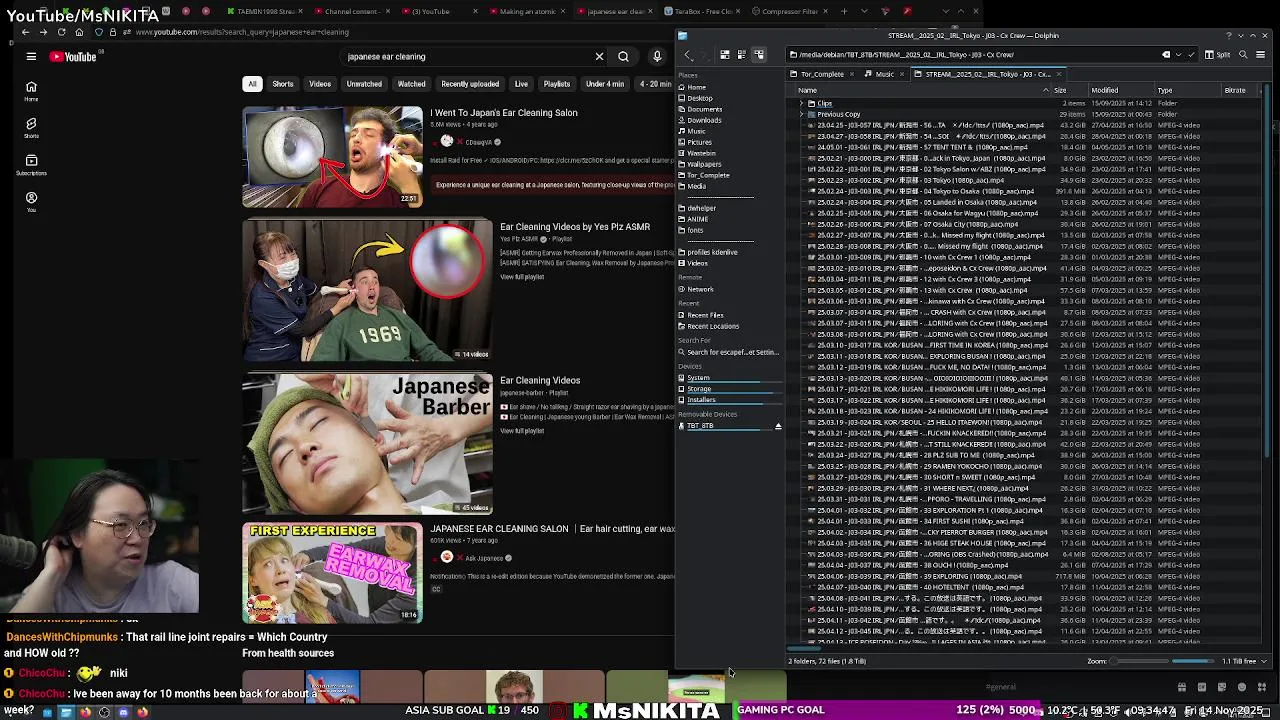This screenshot has width=1280, height=720.
Task: Switch to the Tor_Complete tab in Dolphin
Action: (x=822, y=74)
